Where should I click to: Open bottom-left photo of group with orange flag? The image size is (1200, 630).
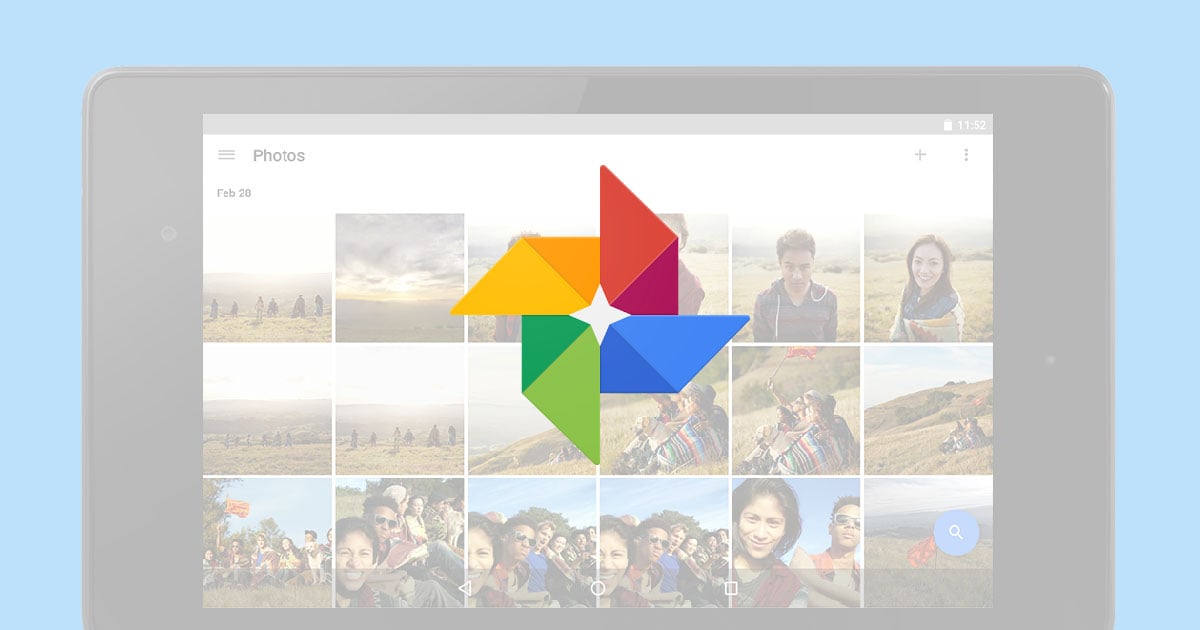[x=267, y=542]
